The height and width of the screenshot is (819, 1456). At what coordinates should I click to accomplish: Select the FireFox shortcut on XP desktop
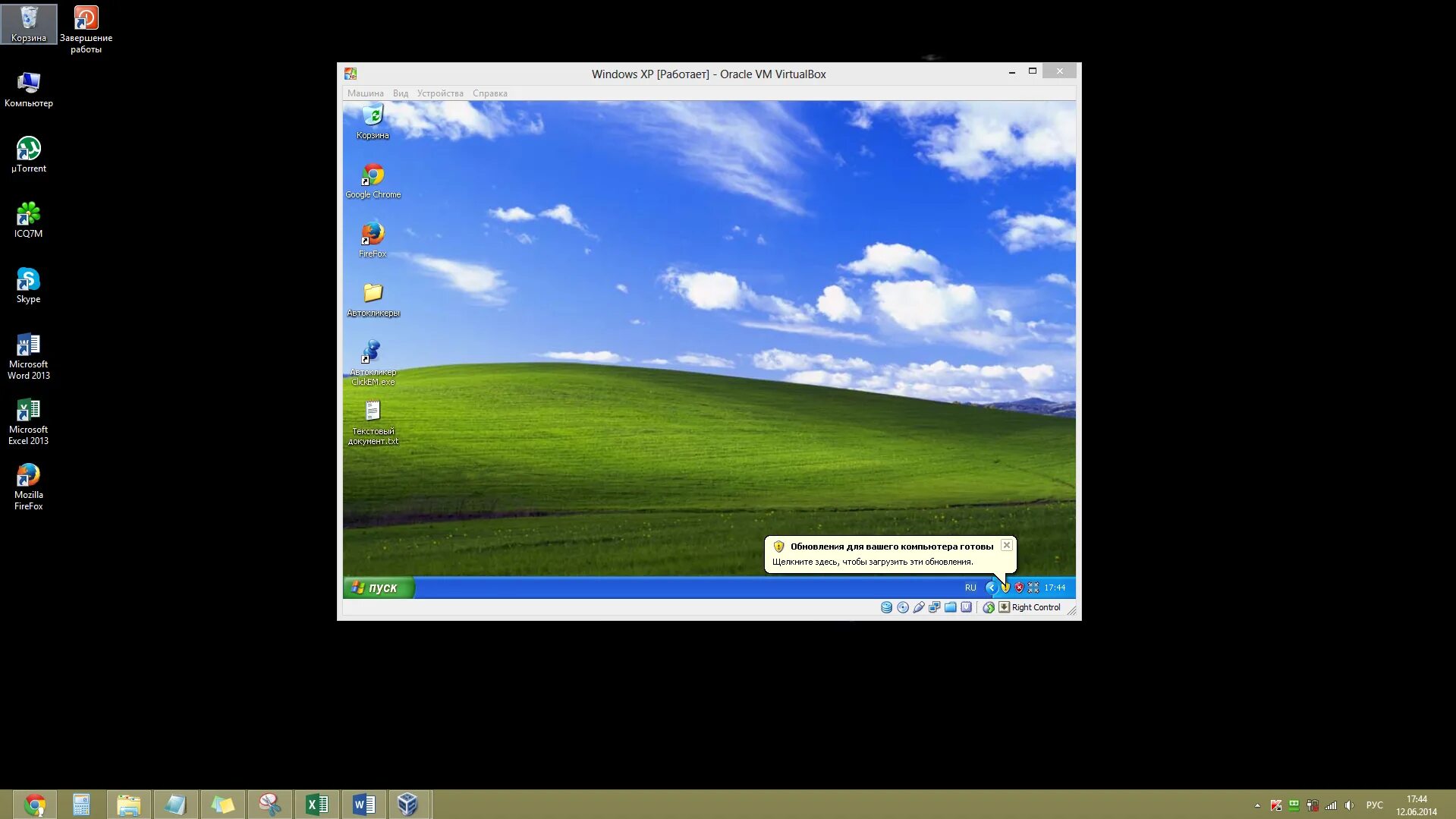click(373, 241)
